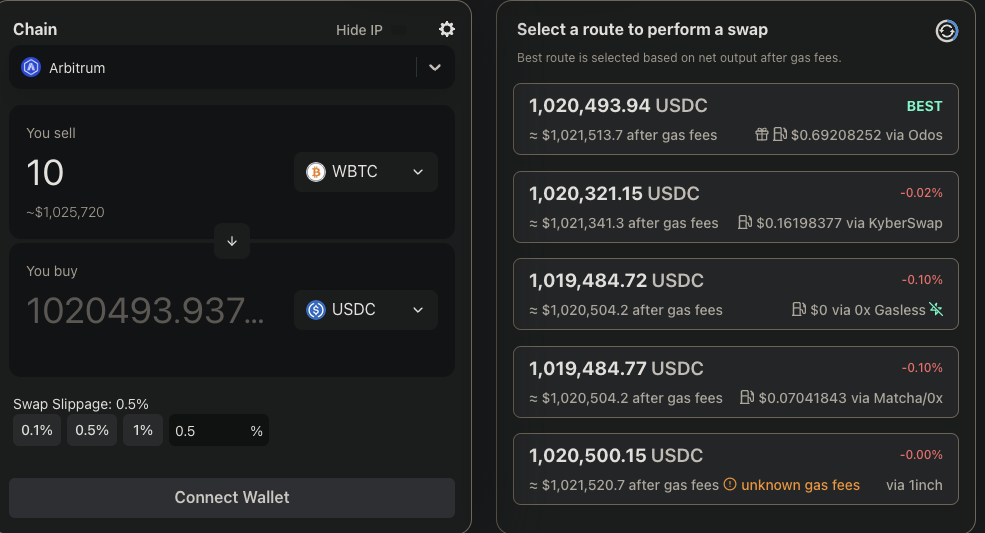Open the WBTC token selector
The height and width of the screenshot is (533, 985).
[366, 172]
